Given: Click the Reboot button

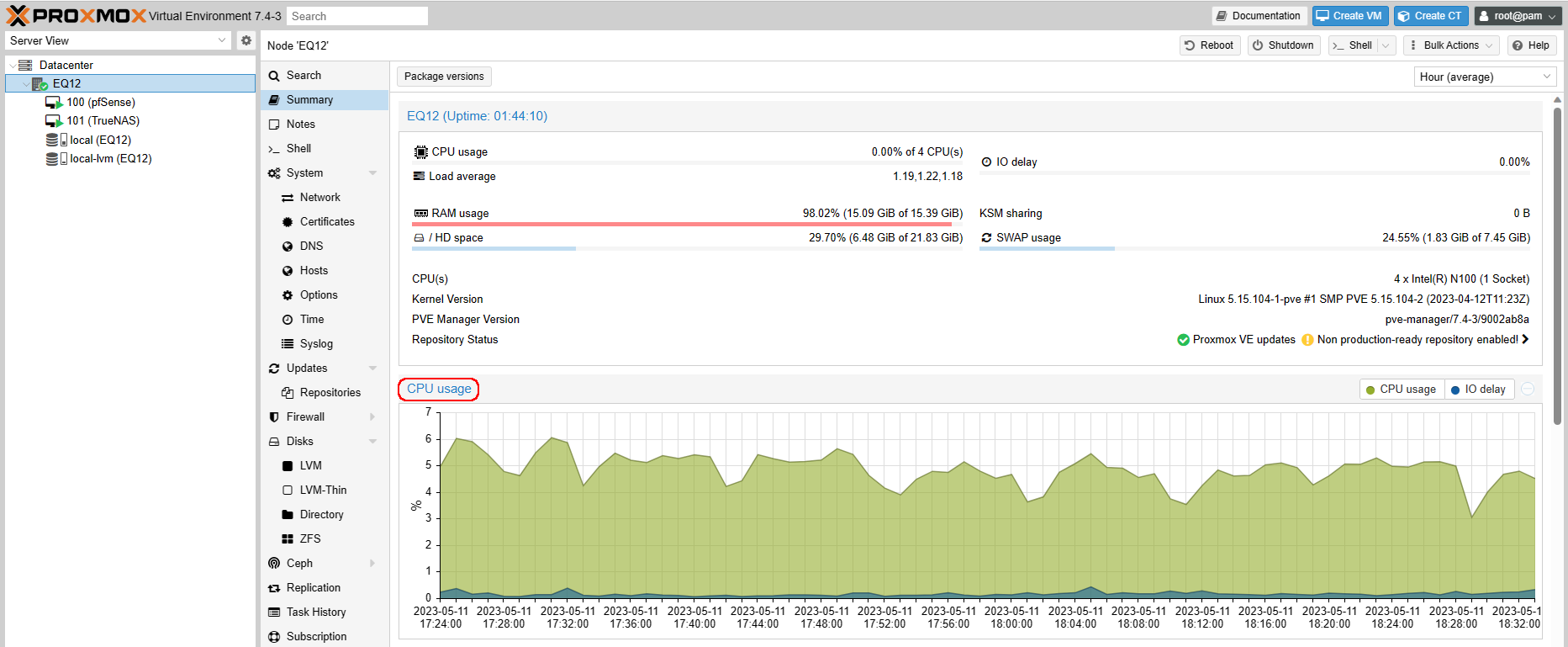Looking at the screenshot, I should [1209, 45].
